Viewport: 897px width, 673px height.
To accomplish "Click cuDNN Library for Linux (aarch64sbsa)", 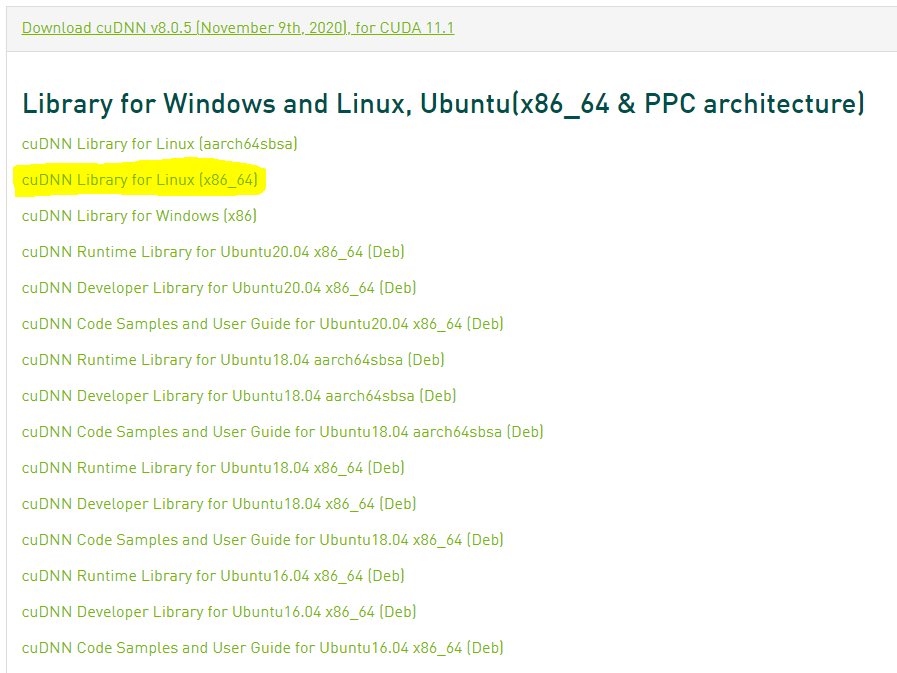I will pyautogui.click(x=160, y=144).
